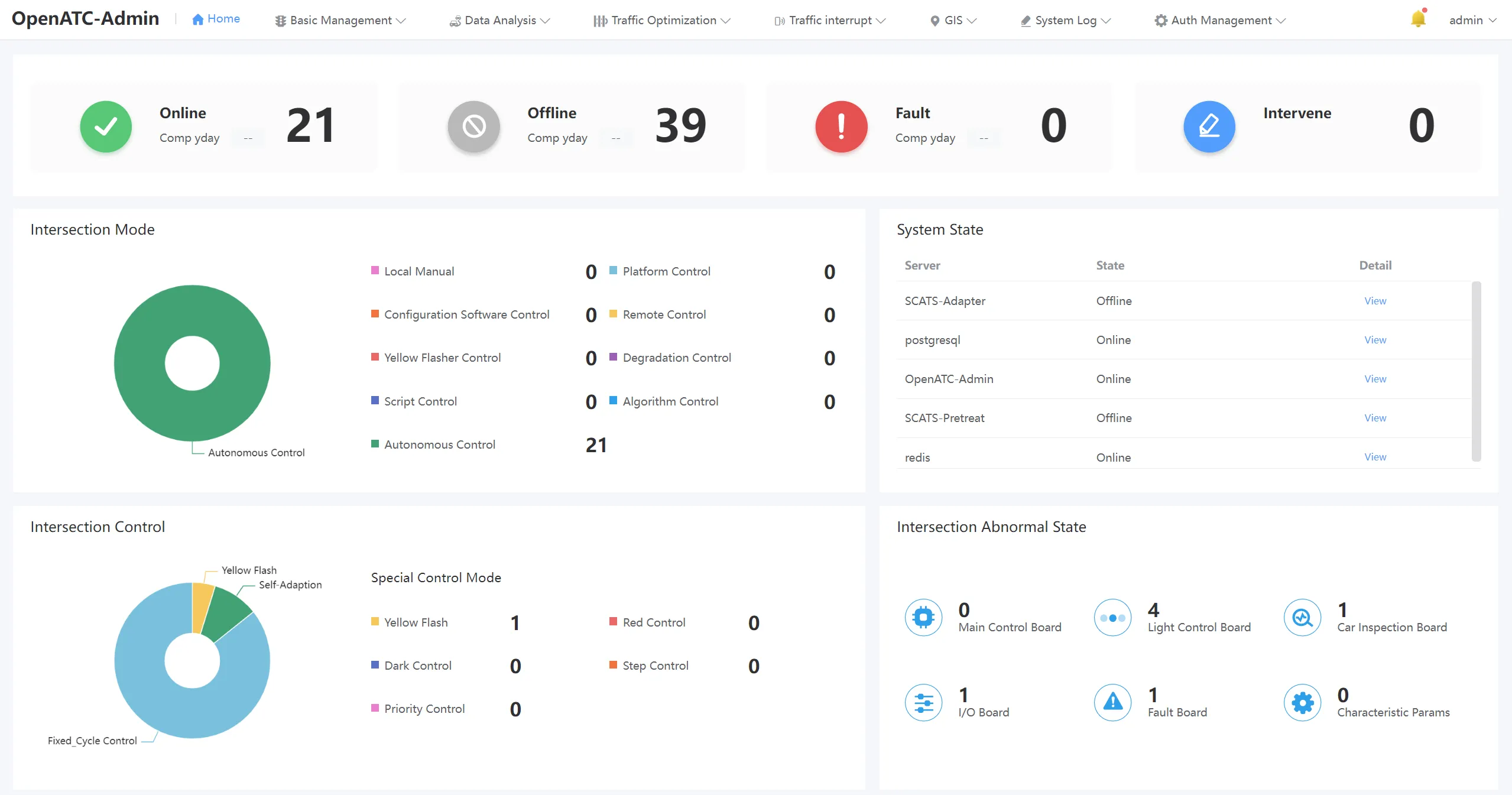Click the I/O Board sliders icon
This screenshot has height=795, width=1512.
tap(923, 702)
